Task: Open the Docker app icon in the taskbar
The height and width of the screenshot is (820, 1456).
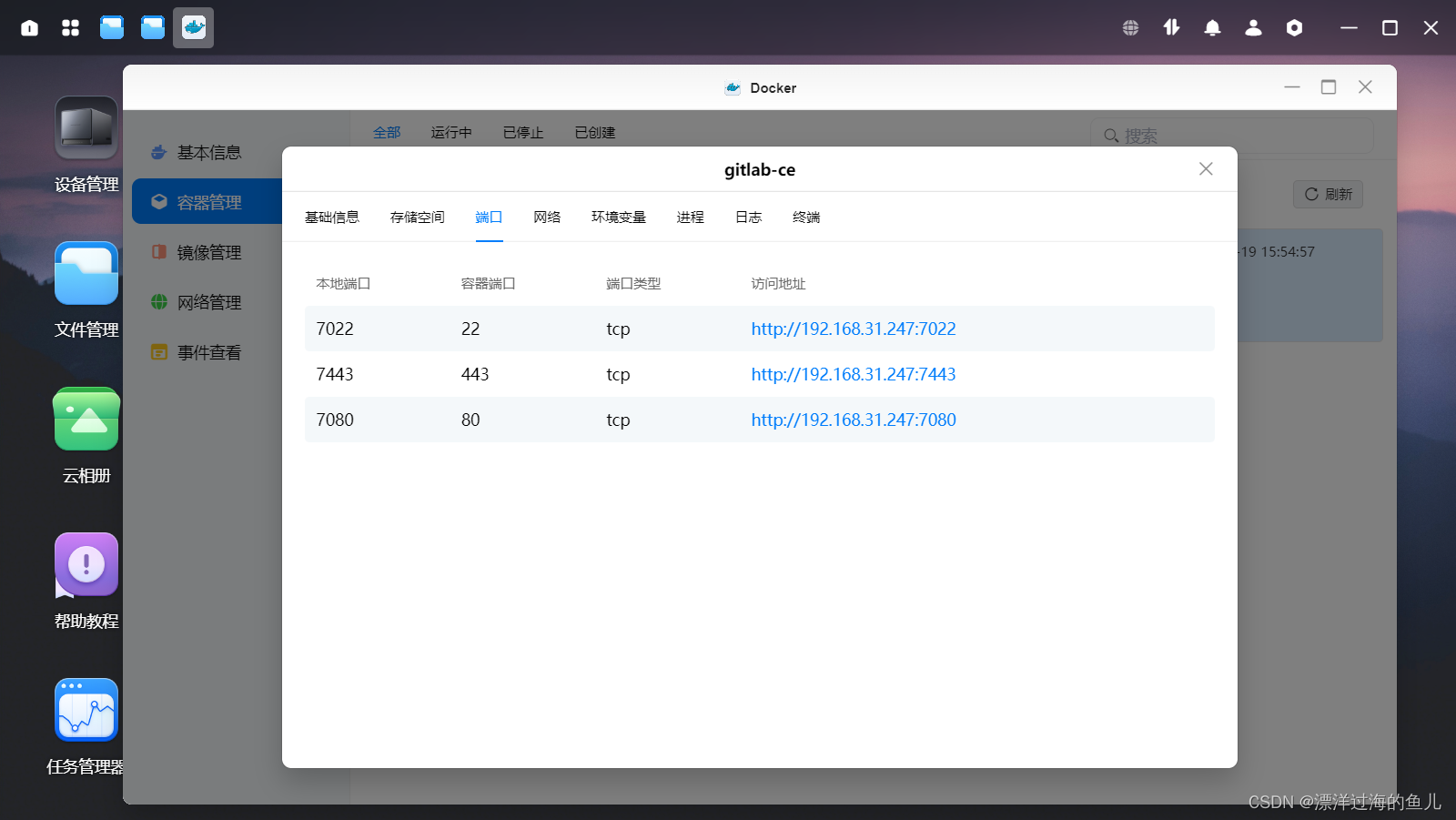Action: [192, 27]
